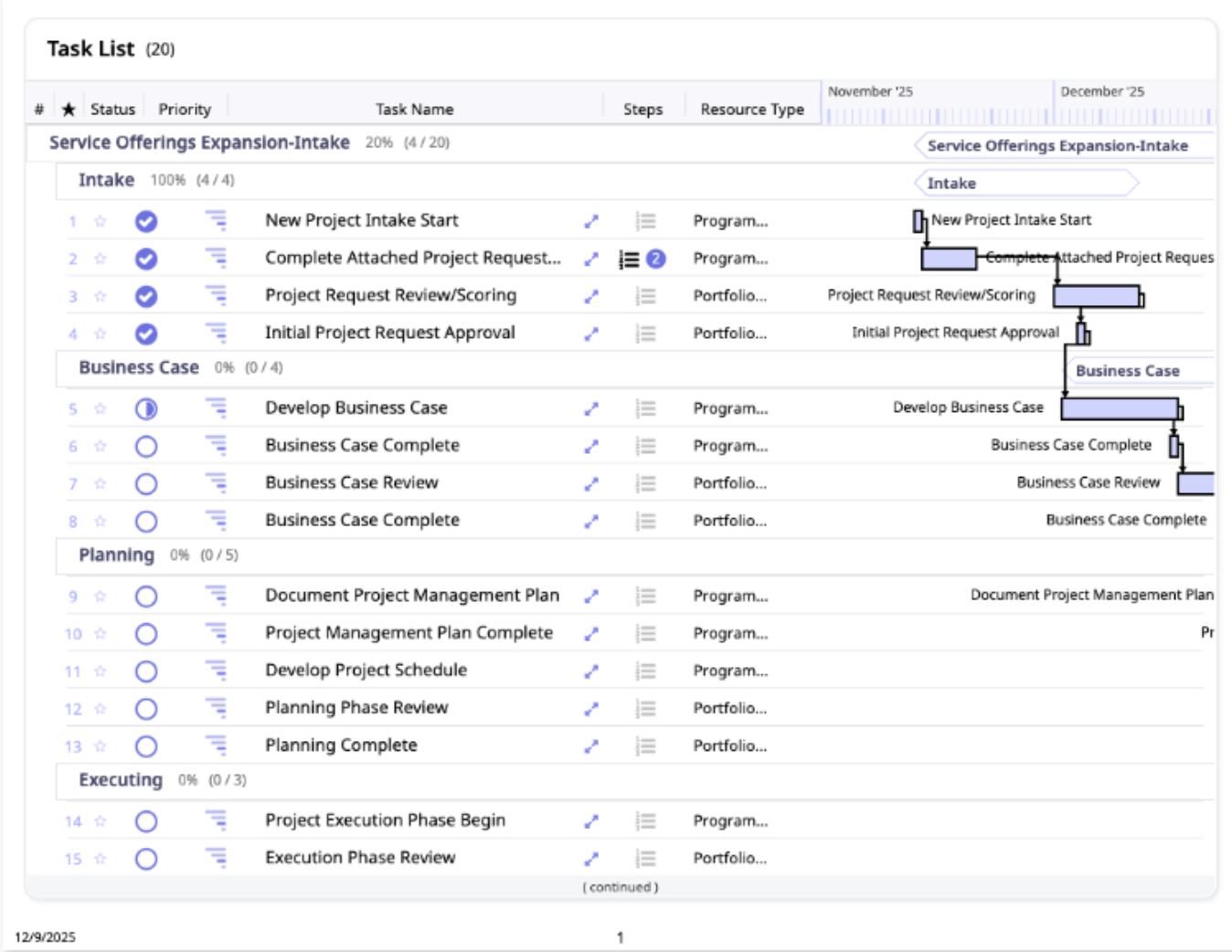Screen dimensions: 1232x952
Task: Click steps icon for Planning Complete row
Action: 646,746
